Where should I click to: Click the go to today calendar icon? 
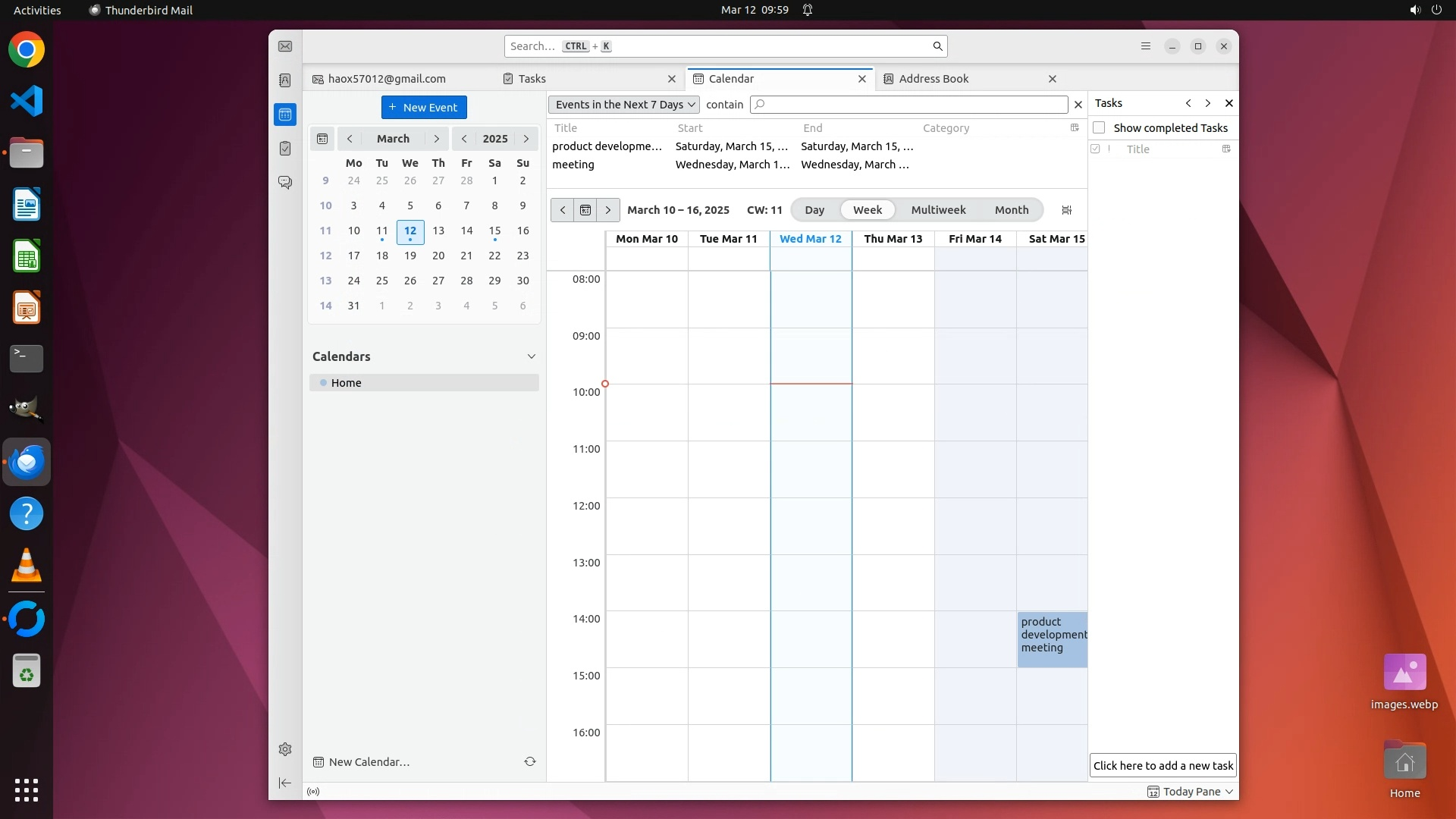tap(585, 210)
